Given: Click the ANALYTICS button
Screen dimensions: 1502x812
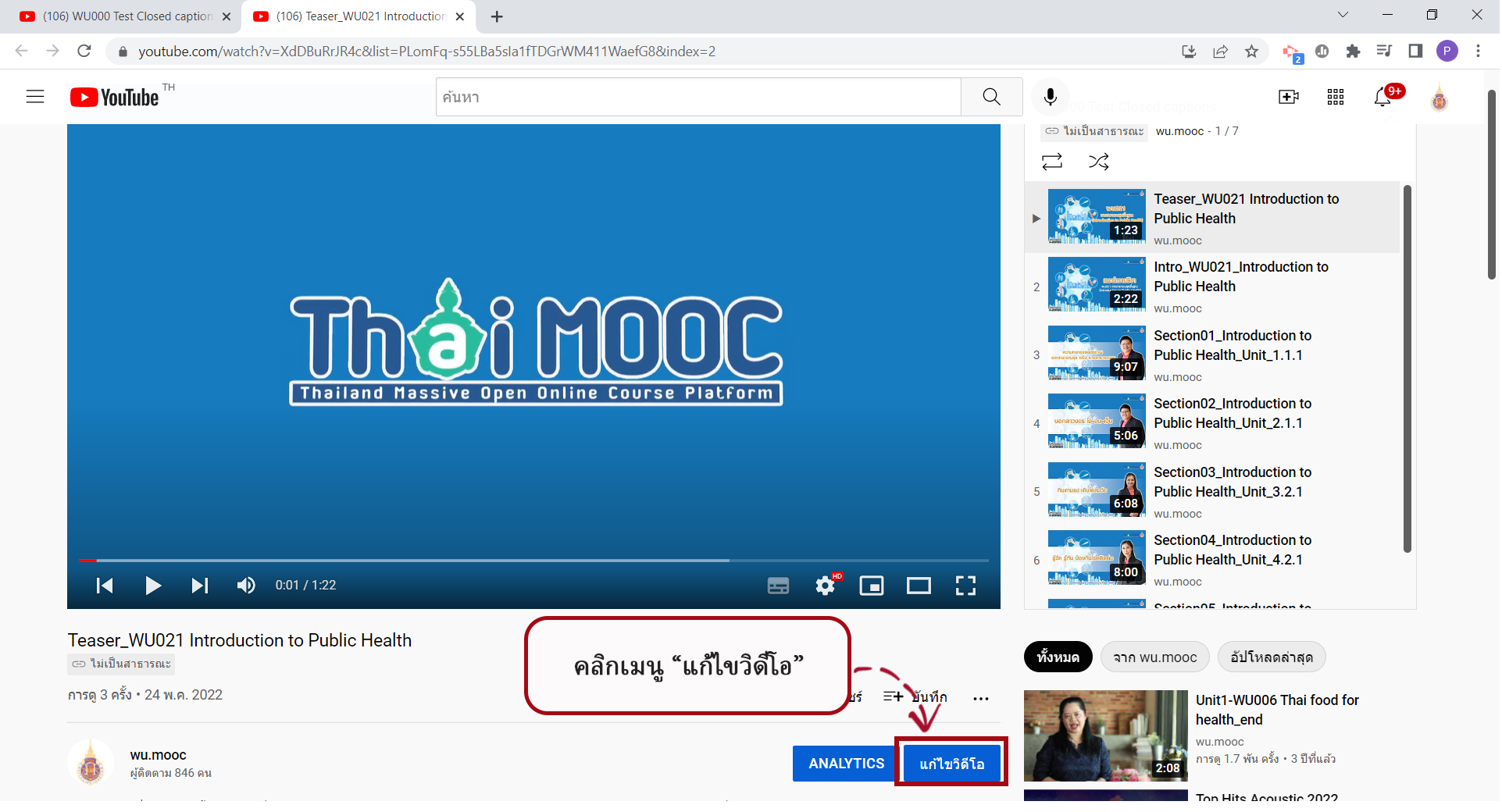Looking at the screenshot, I should (x=846, y=764).
